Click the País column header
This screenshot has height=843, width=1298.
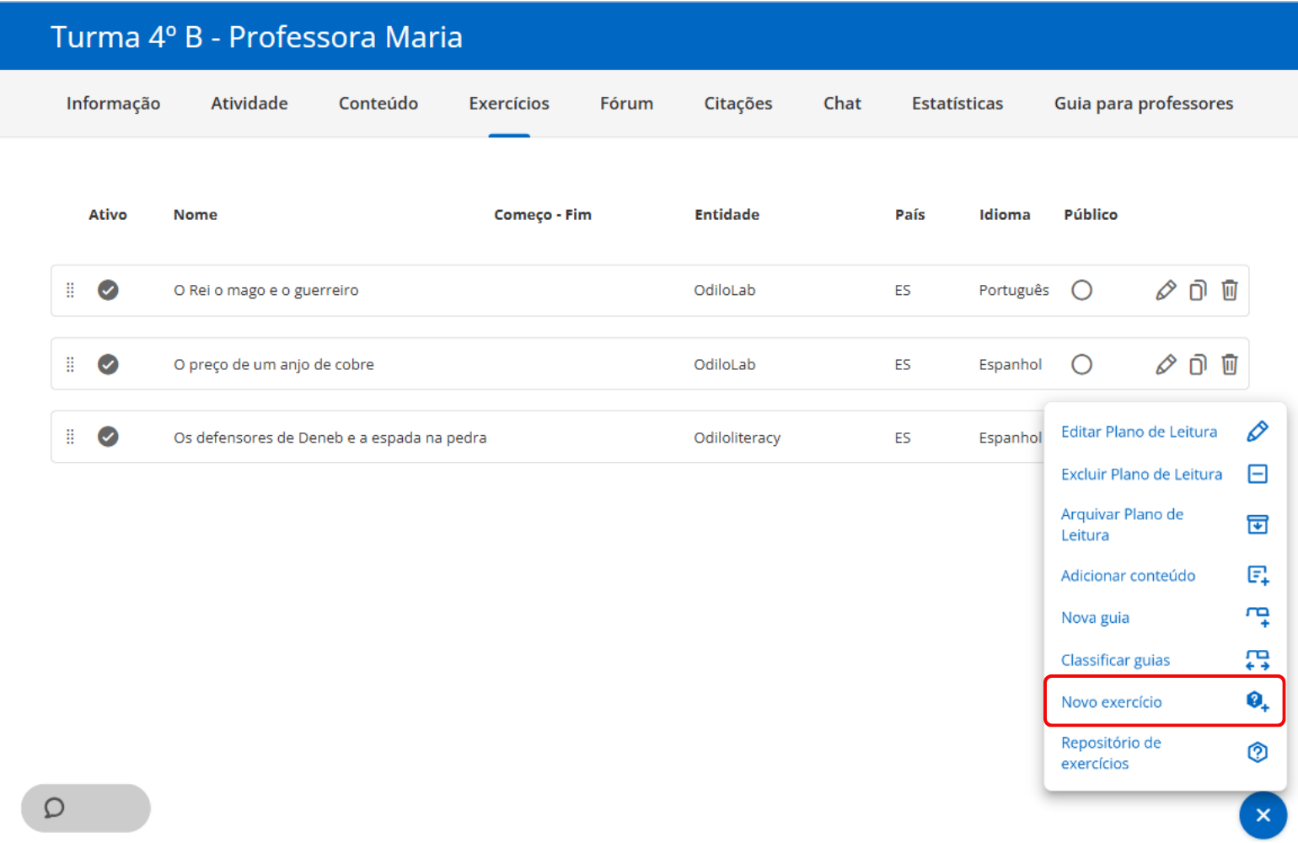[910, 215]
